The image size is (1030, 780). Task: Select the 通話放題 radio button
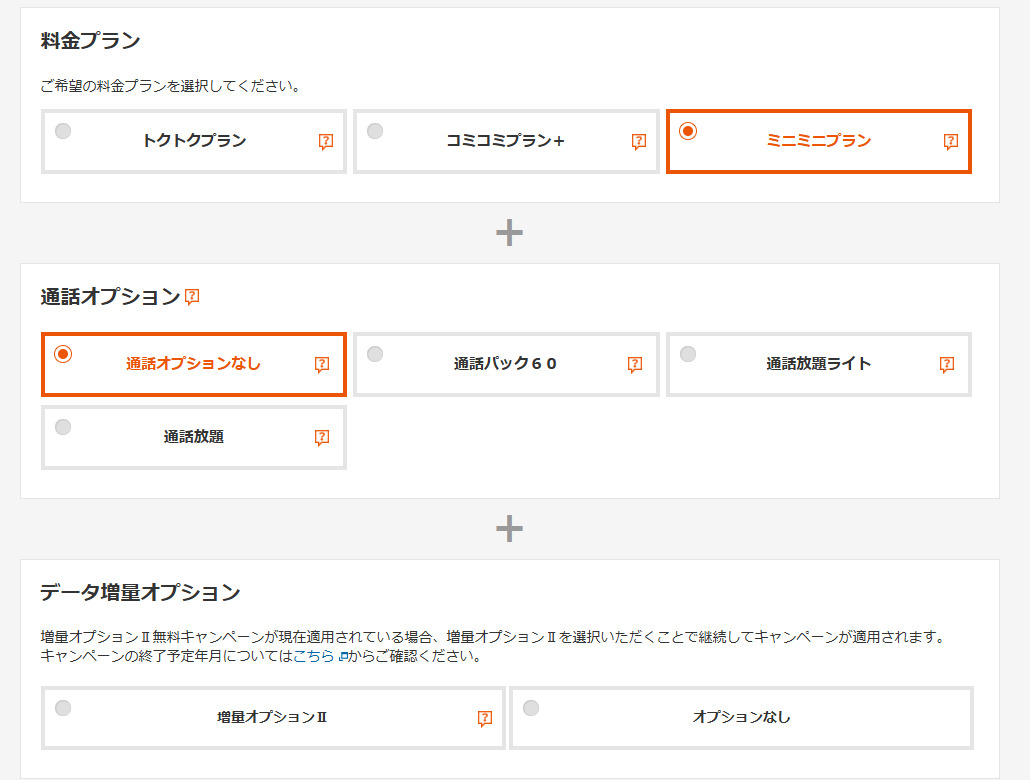click(63, 427)
